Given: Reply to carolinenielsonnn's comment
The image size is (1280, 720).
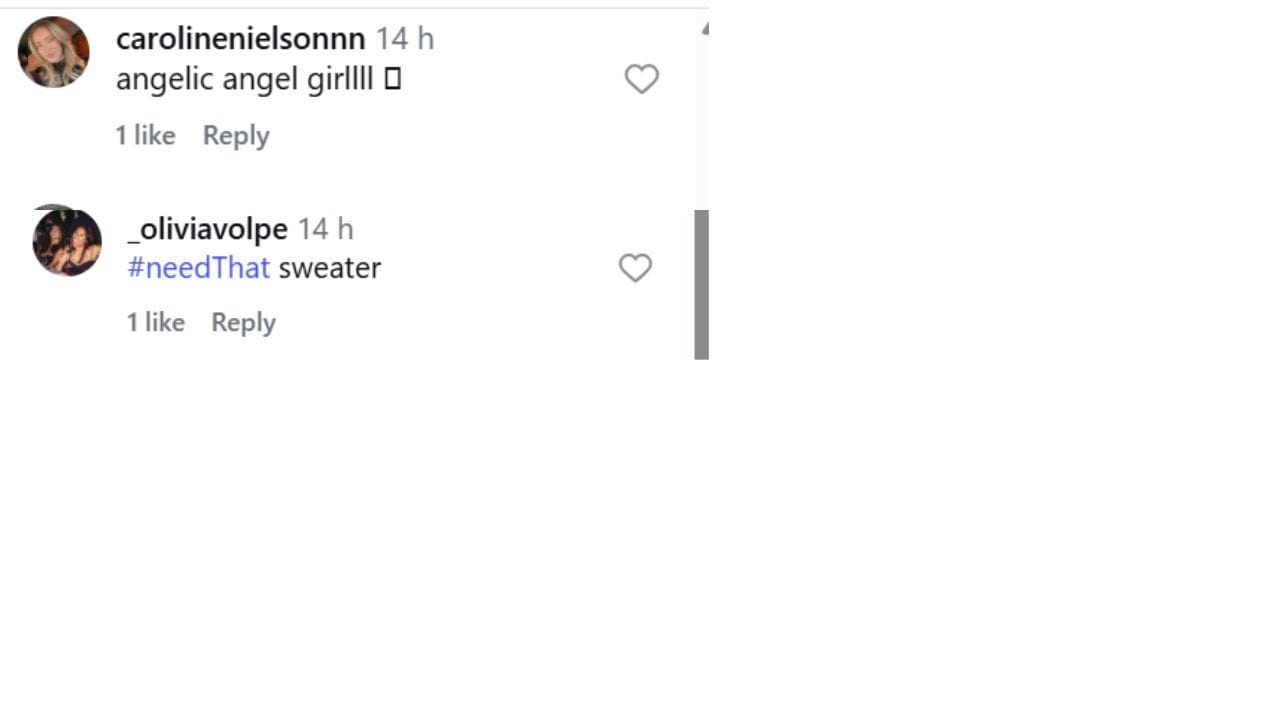Looking at the screenshot, I should (x=236, y=136).
